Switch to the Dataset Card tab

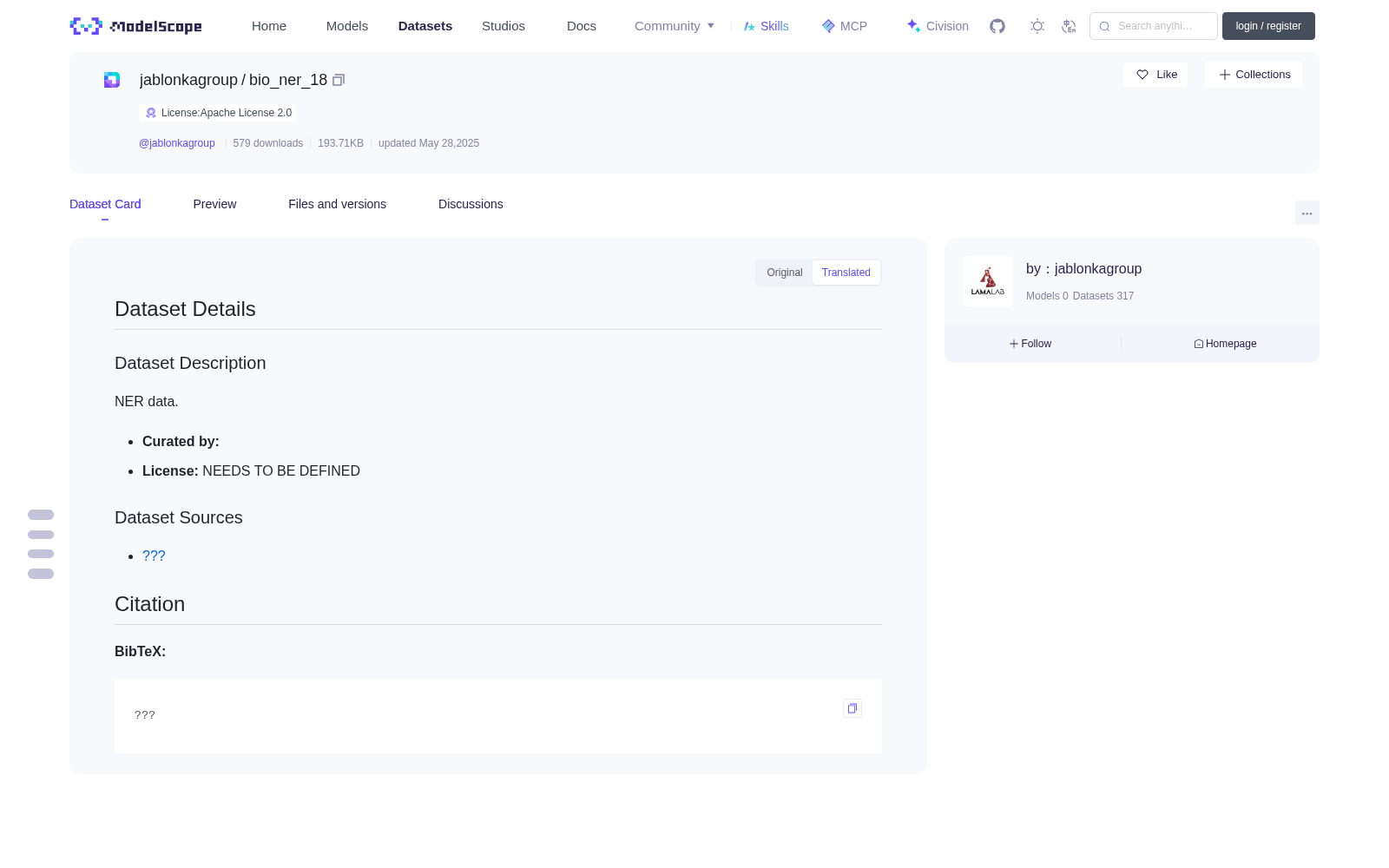[x=105, y=204]
